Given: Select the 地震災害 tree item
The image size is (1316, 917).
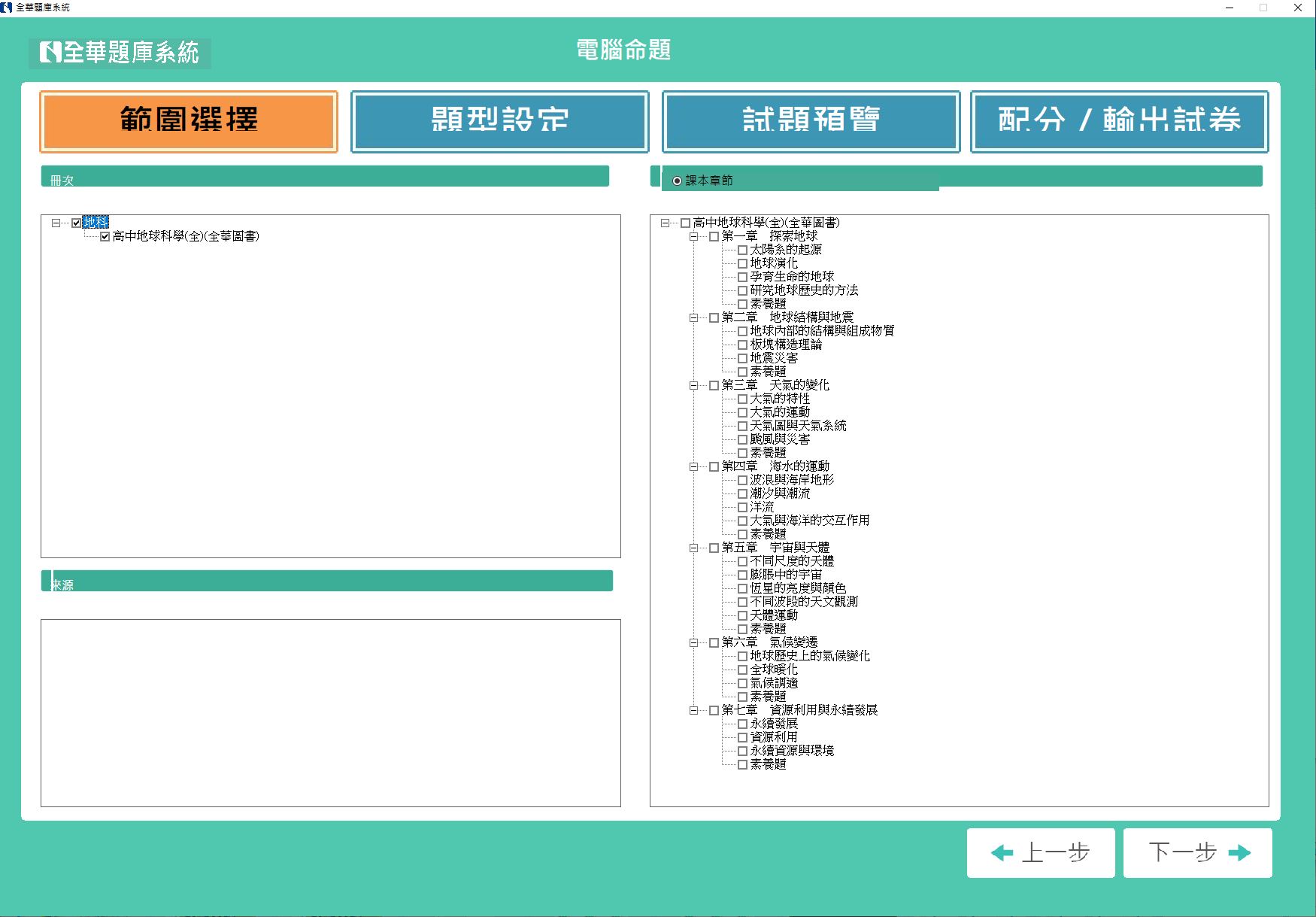Looking at the screenshot, I should 774,358.
